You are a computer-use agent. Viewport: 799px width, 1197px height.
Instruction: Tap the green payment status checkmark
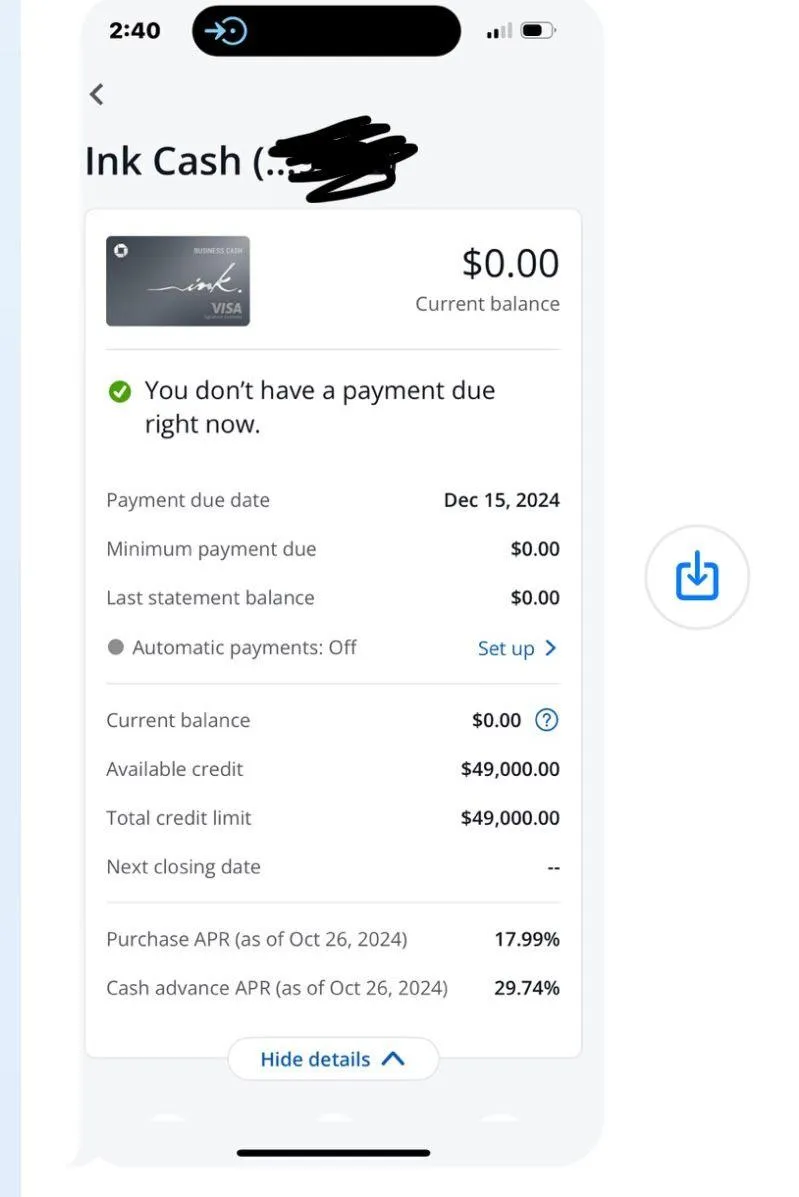120,391
